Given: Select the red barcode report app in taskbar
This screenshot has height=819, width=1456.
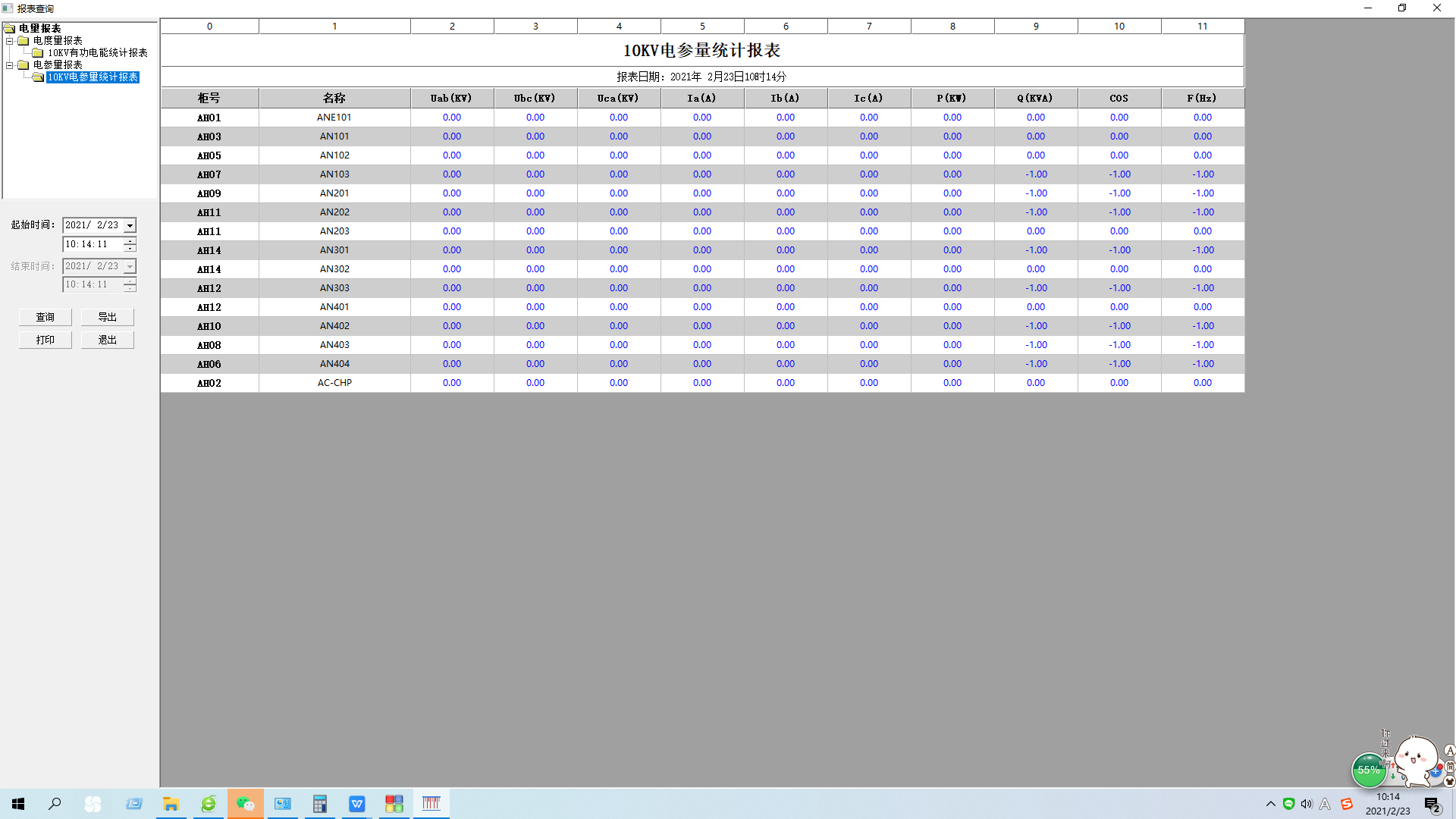Looking at the screenshot, I should (x=431, y=804).
